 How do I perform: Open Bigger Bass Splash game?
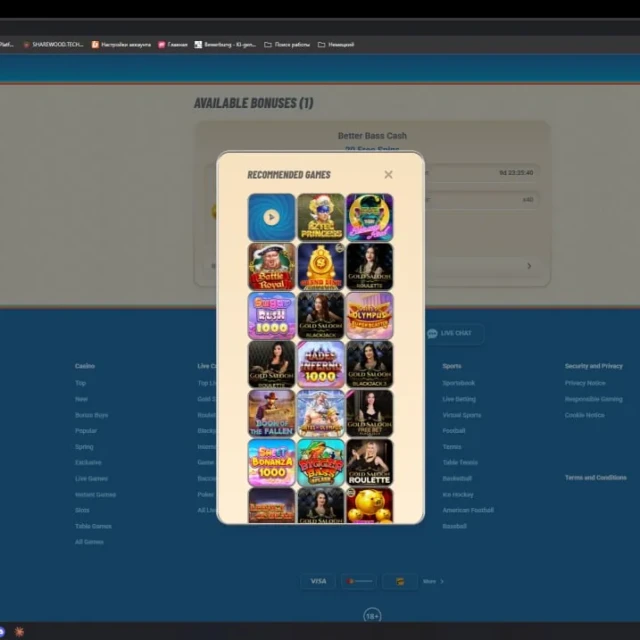[x=321, y=462]
